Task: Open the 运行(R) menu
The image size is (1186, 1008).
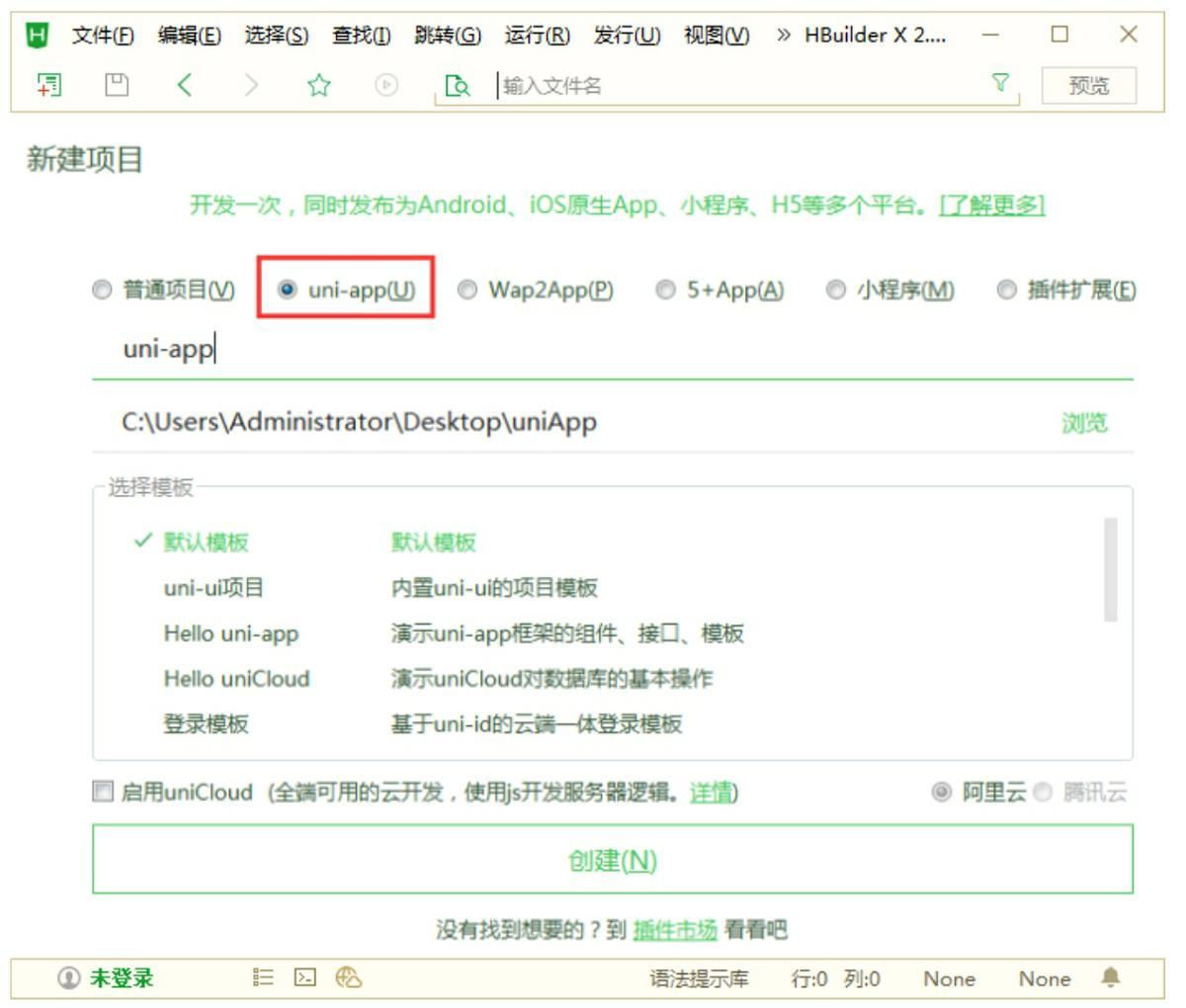Action: [538, 36]
